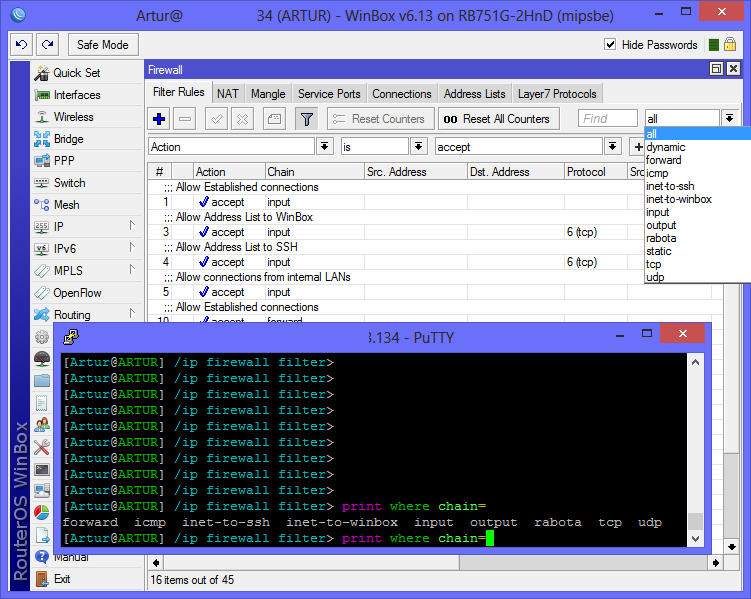Viewport: 751px width, 599px height.
Task: Toggle enabled checkmark of rule 3
Action: (x=204, y=232)
